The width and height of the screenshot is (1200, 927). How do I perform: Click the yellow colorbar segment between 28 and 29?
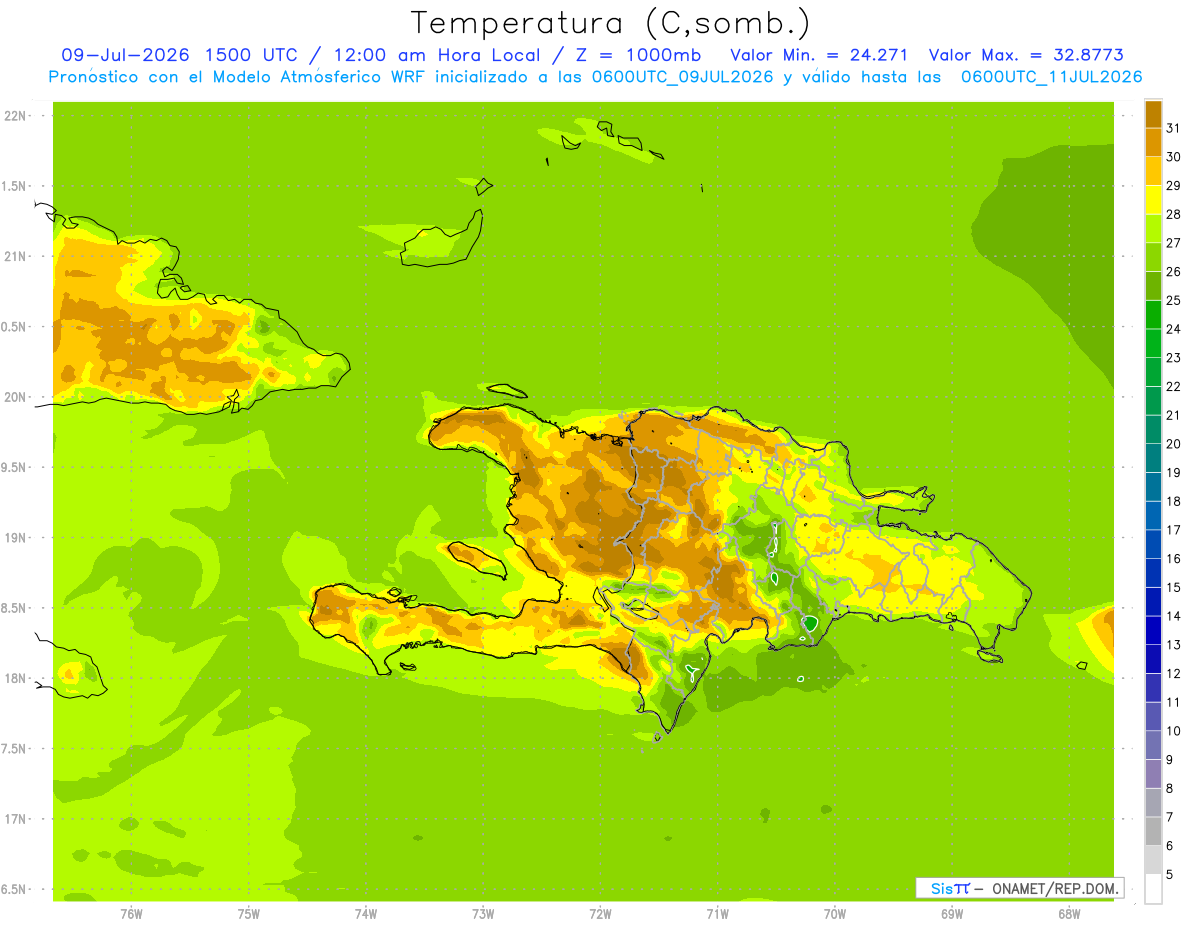click(1153, 200)
